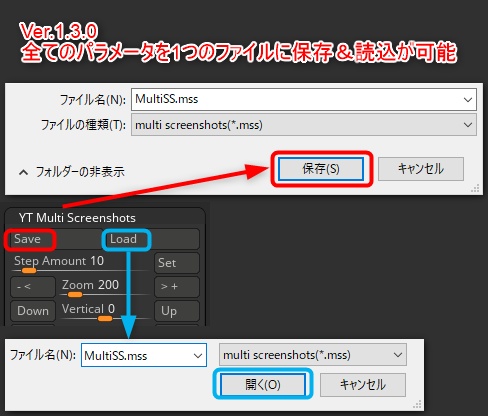This screenshot has height=416, width=488.
Task: Collapse folders with フォルダーの非表示 chevron
Action: pos(23,172)
